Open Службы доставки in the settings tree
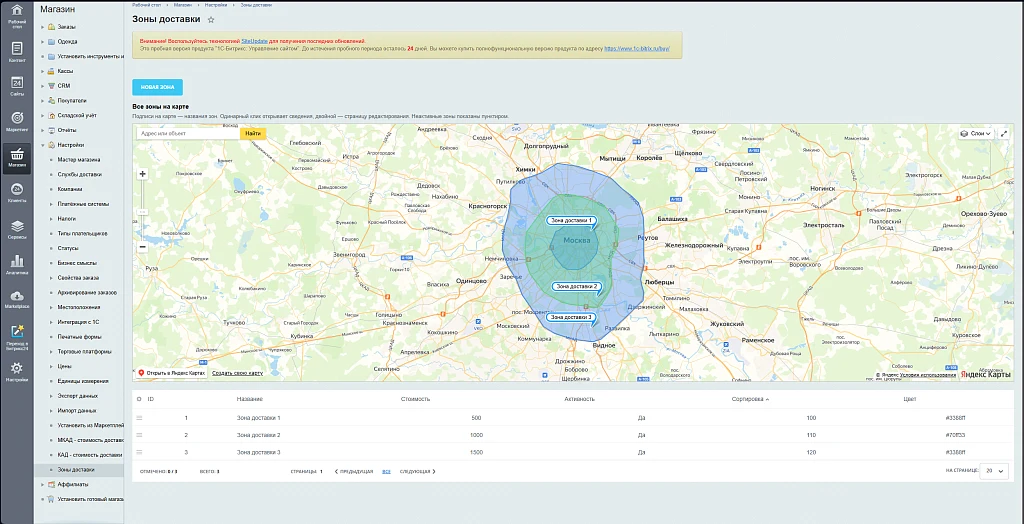 [x=80, y=174]
